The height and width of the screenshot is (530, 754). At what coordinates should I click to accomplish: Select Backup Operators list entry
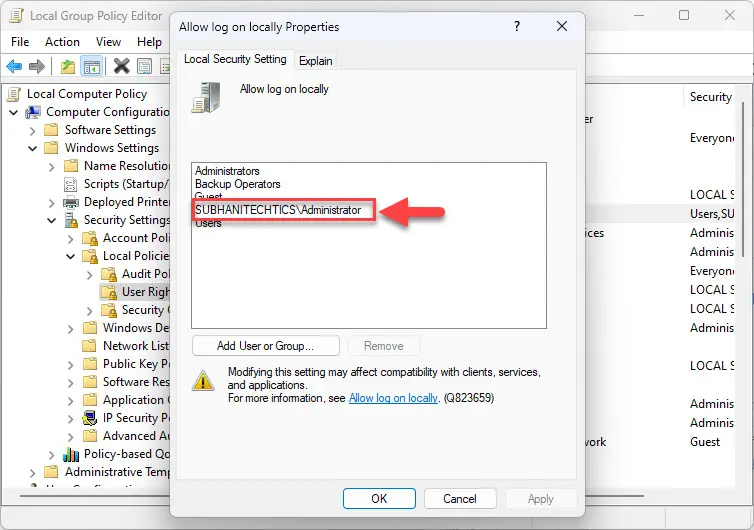coord(238,184)
